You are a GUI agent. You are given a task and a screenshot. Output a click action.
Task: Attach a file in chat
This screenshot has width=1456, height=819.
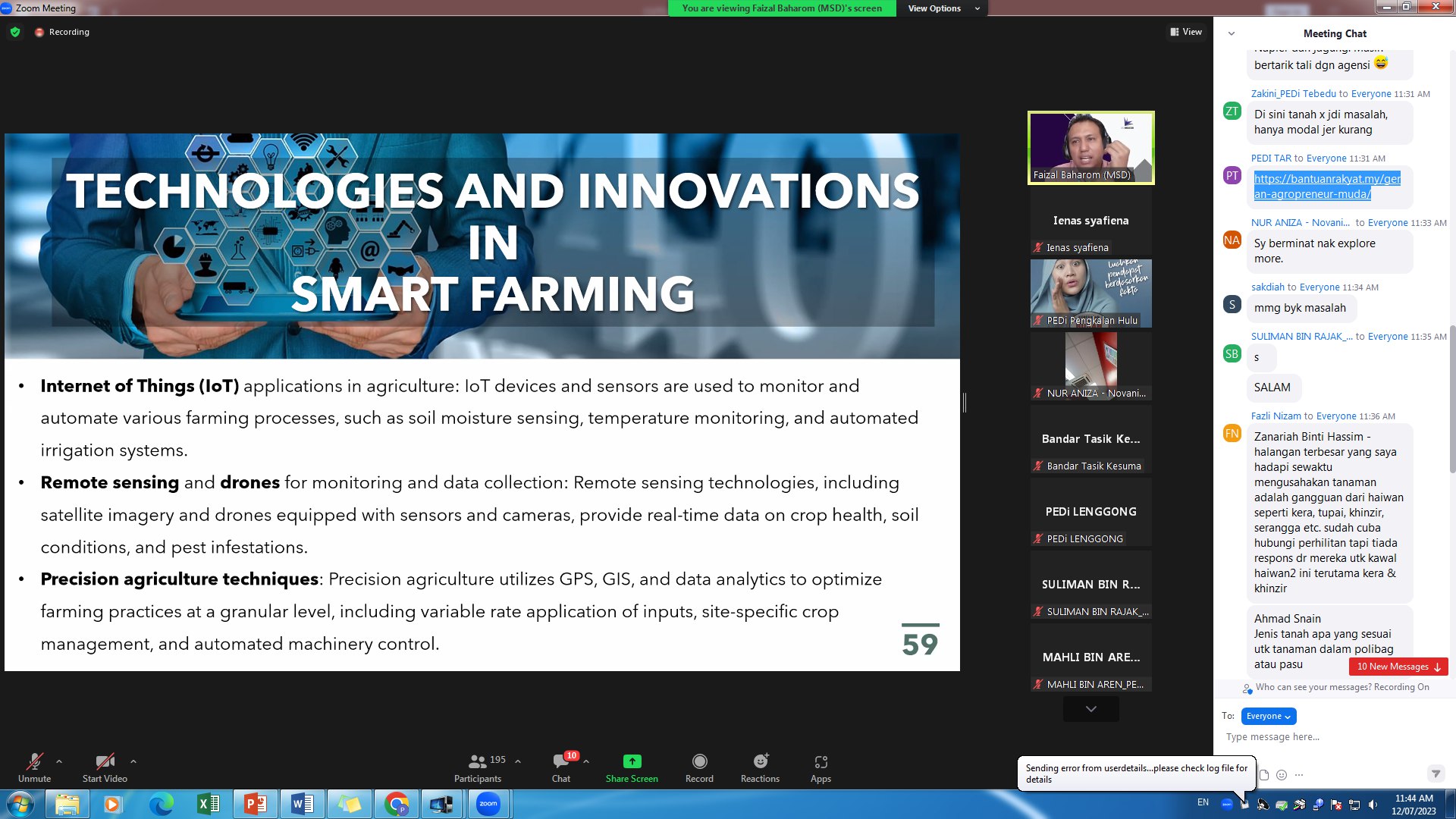click(1264, 775)
